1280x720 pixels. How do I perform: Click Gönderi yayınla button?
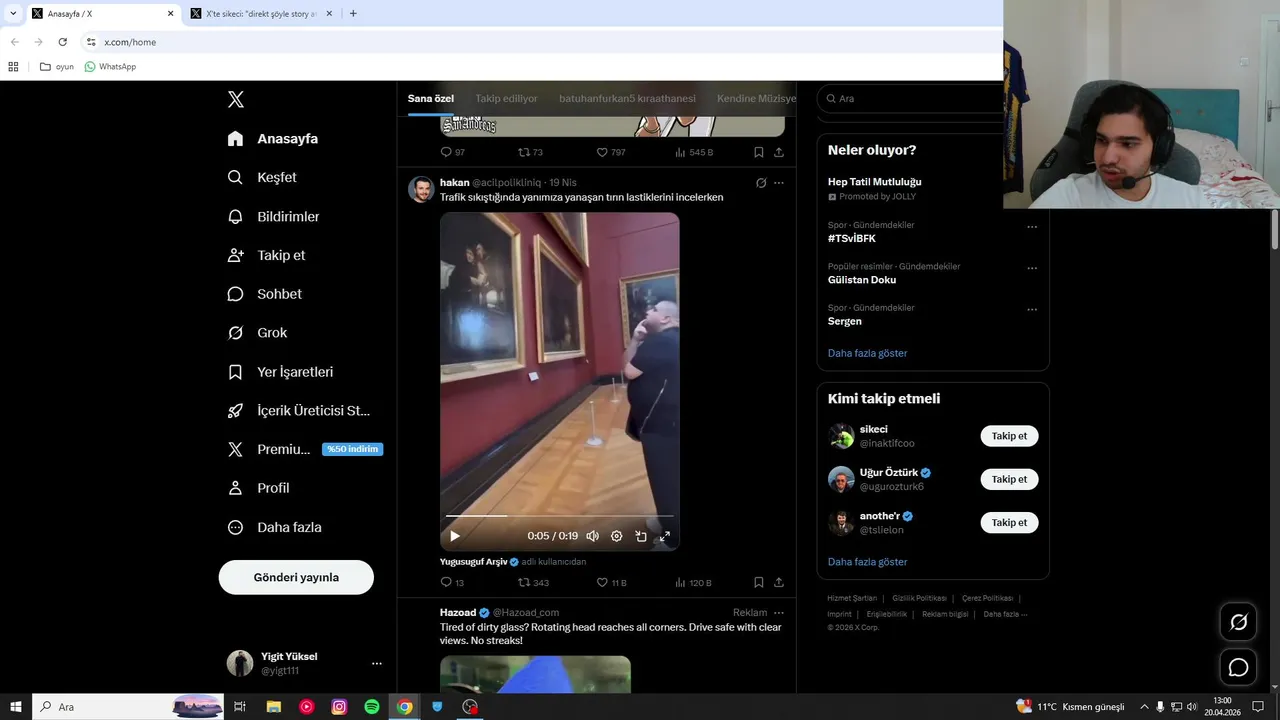296,577
